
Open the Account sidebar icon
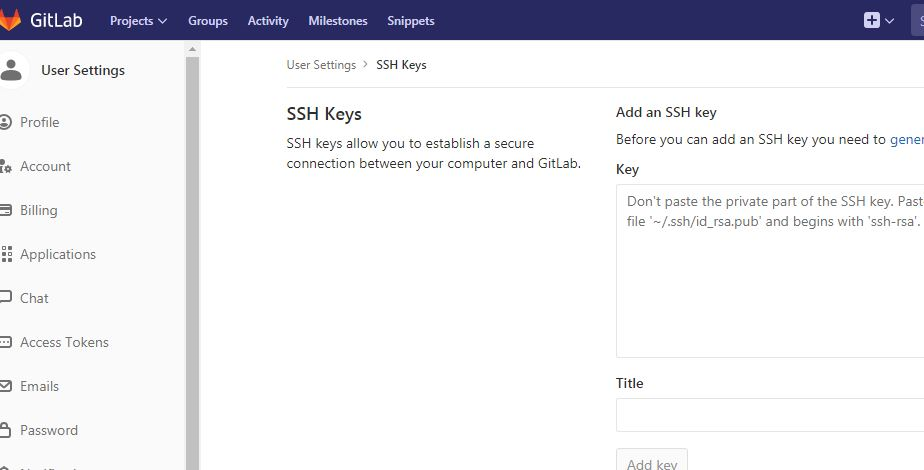(6, 166)
